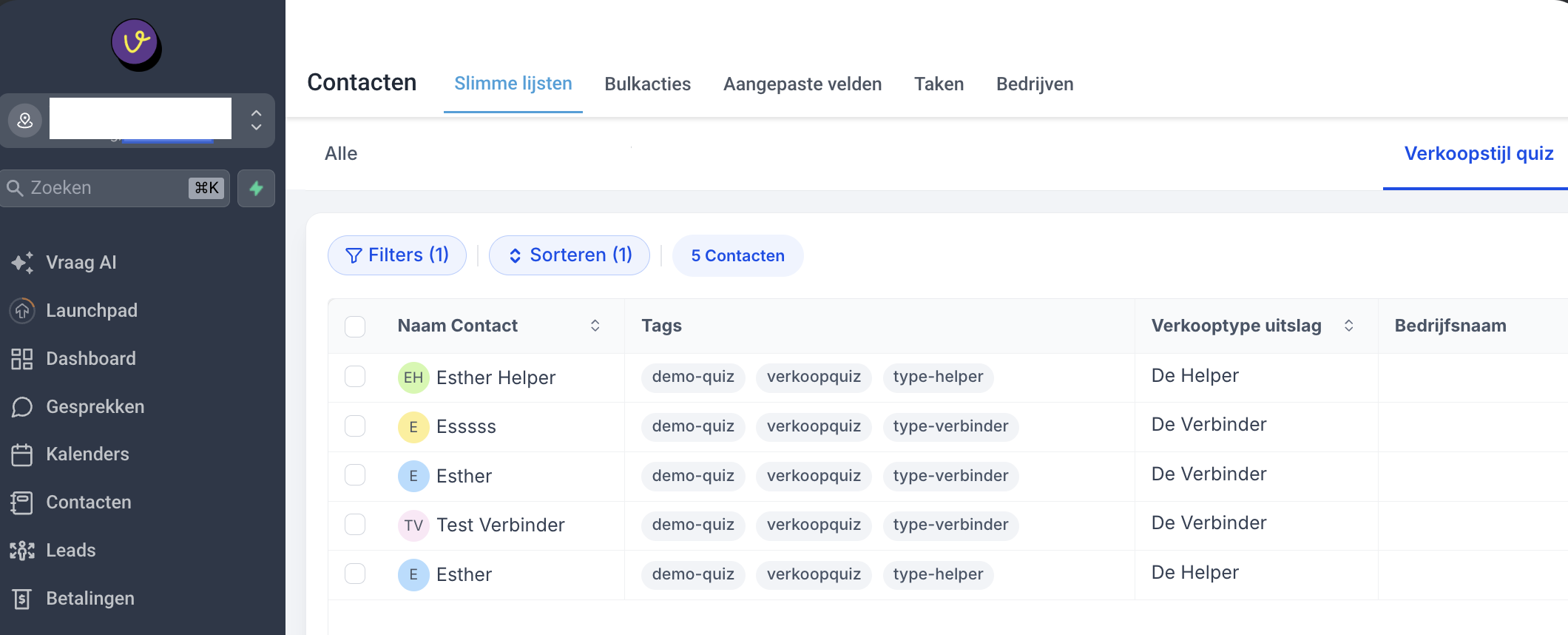Click the Vraag AI sparkle icon
This screenshot has height=635, width=1568.
point(22,263)
